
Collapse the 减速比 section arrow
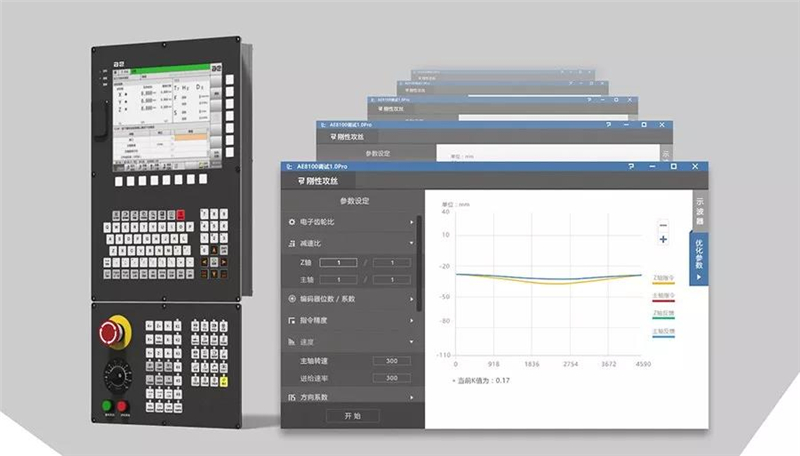coord(411,243)
